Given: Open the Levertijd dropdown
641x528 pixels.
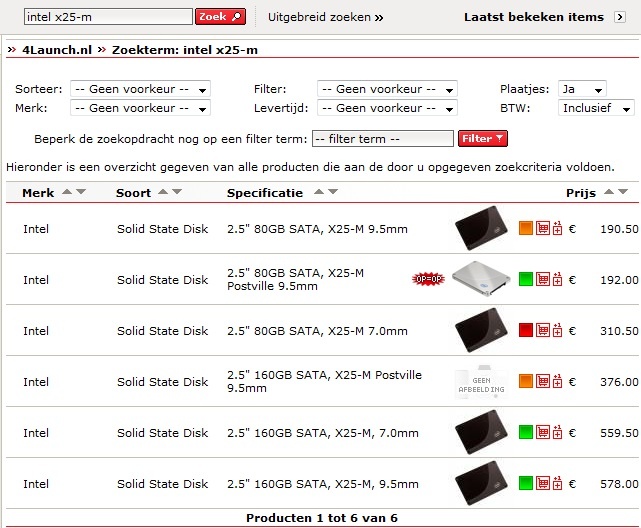Looking at the screenshot, I should [387, 108].
